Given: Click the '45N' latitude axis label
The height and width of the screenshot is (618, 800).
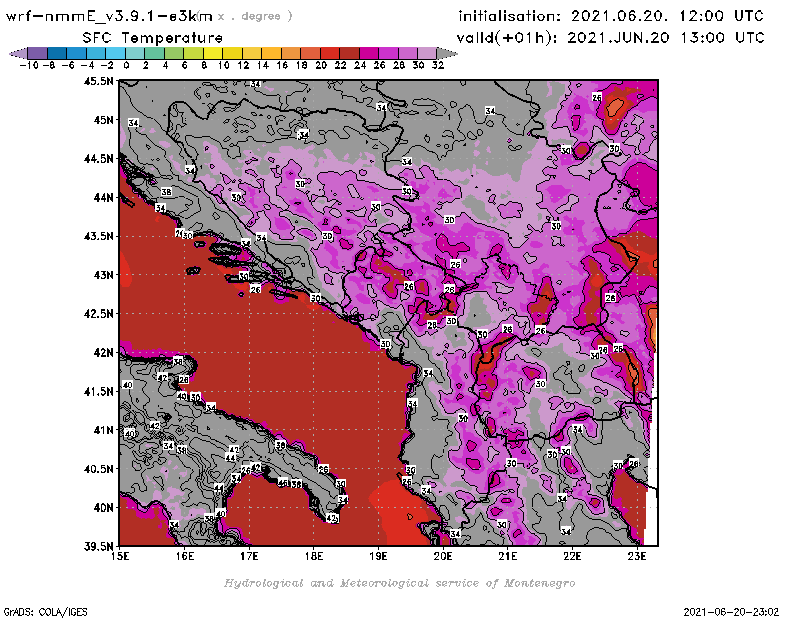Looking at the screenshot, I should pos(103,120).
